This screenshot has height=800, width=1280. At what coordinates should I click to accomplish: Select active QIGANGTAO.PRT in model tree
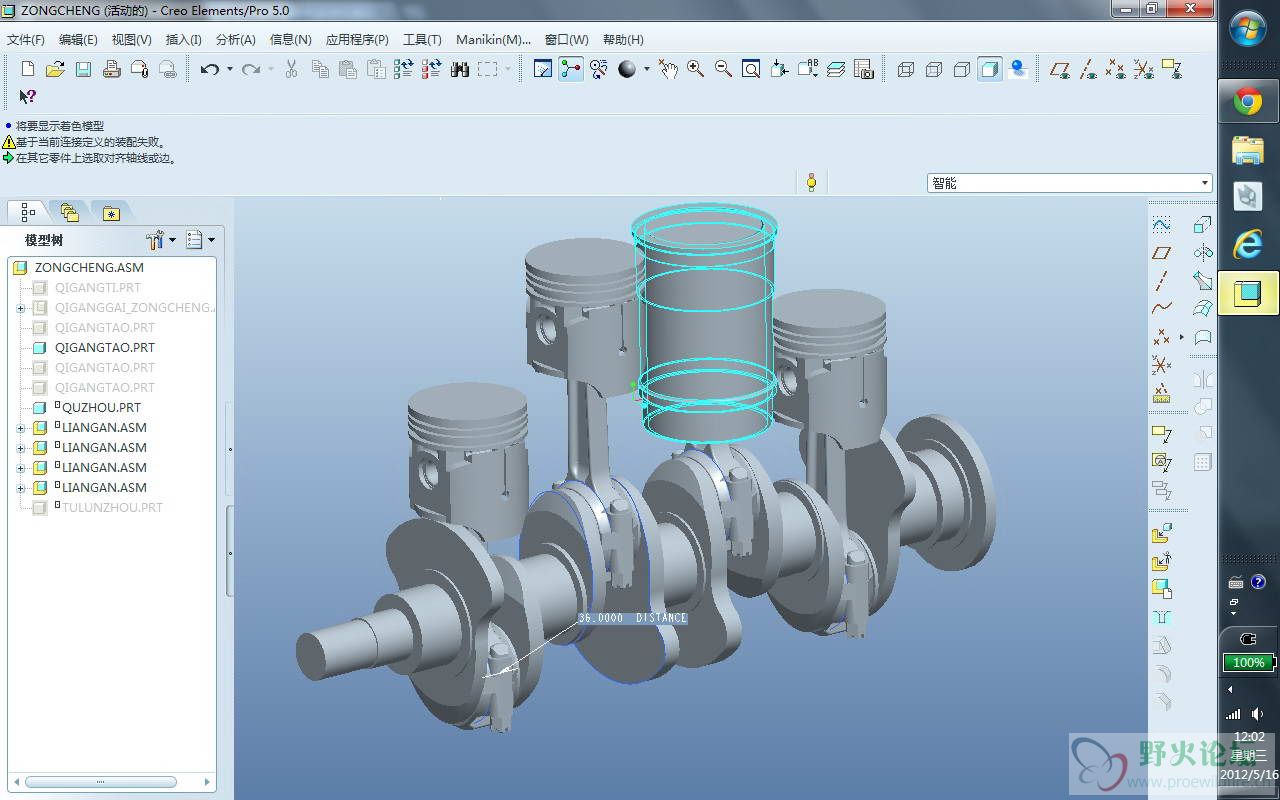pyautogui.click(x=104, y=348)
